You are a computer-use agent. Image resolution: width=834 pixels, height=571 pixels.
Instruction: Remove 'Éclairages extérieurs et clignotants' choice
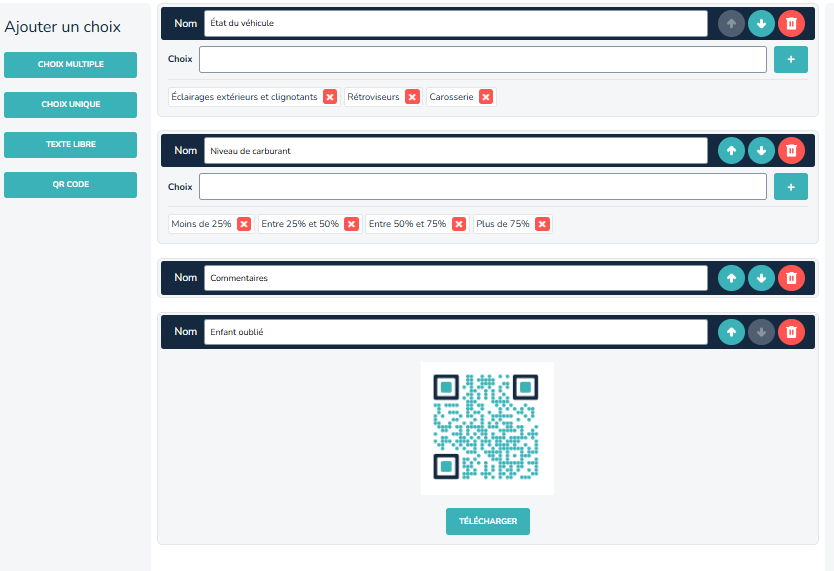point(330,97)
